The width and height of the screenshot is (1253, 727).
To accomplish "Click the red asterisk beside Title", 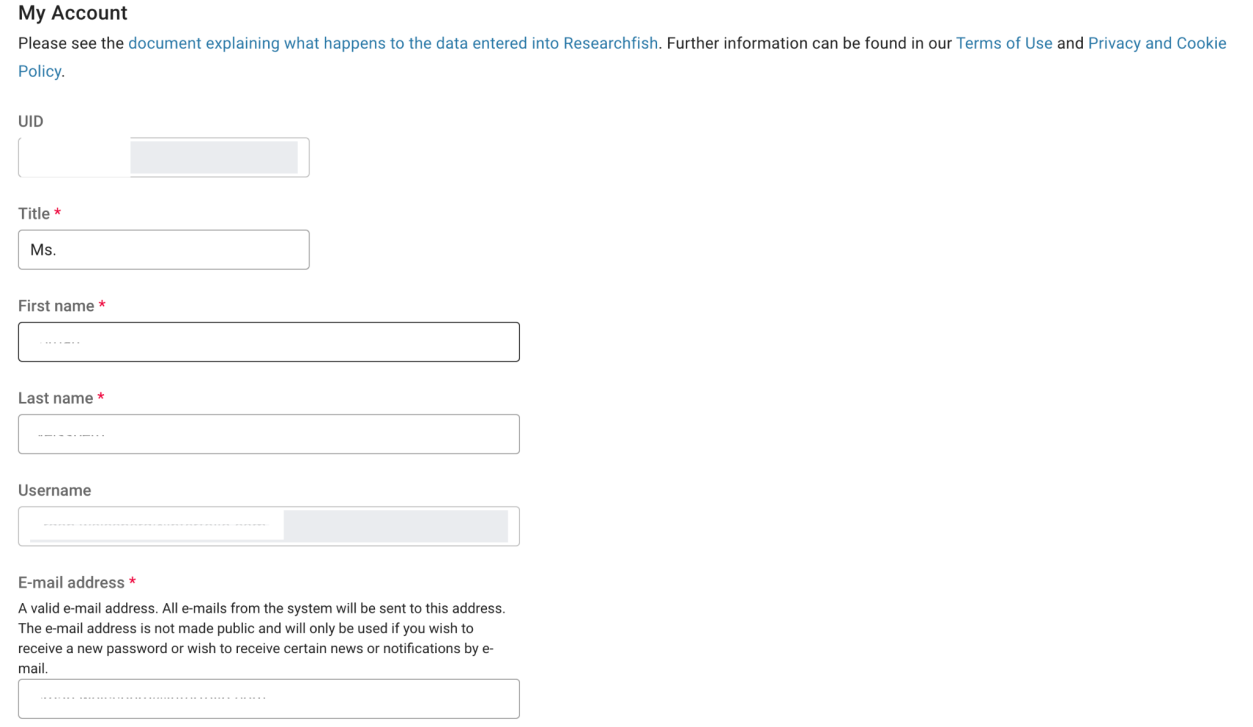I will coord(58,214).
